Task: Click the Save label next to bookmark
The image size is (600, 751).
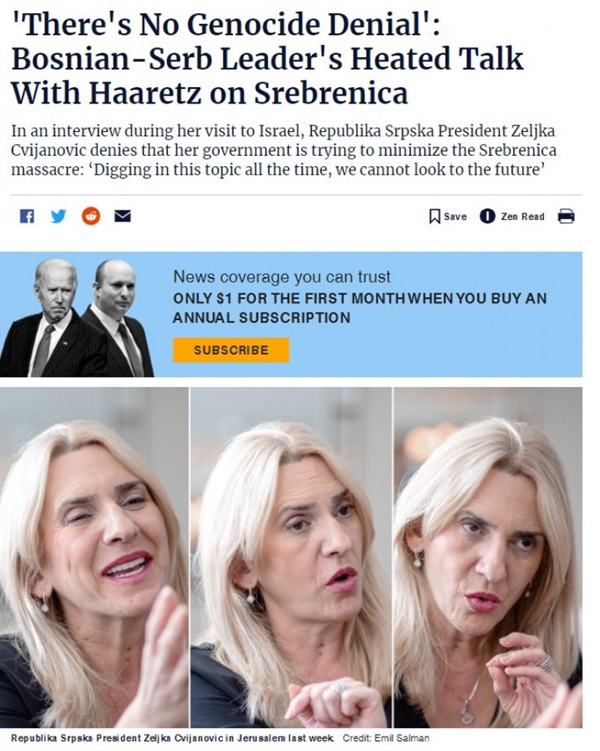Action: pos(455,216)
